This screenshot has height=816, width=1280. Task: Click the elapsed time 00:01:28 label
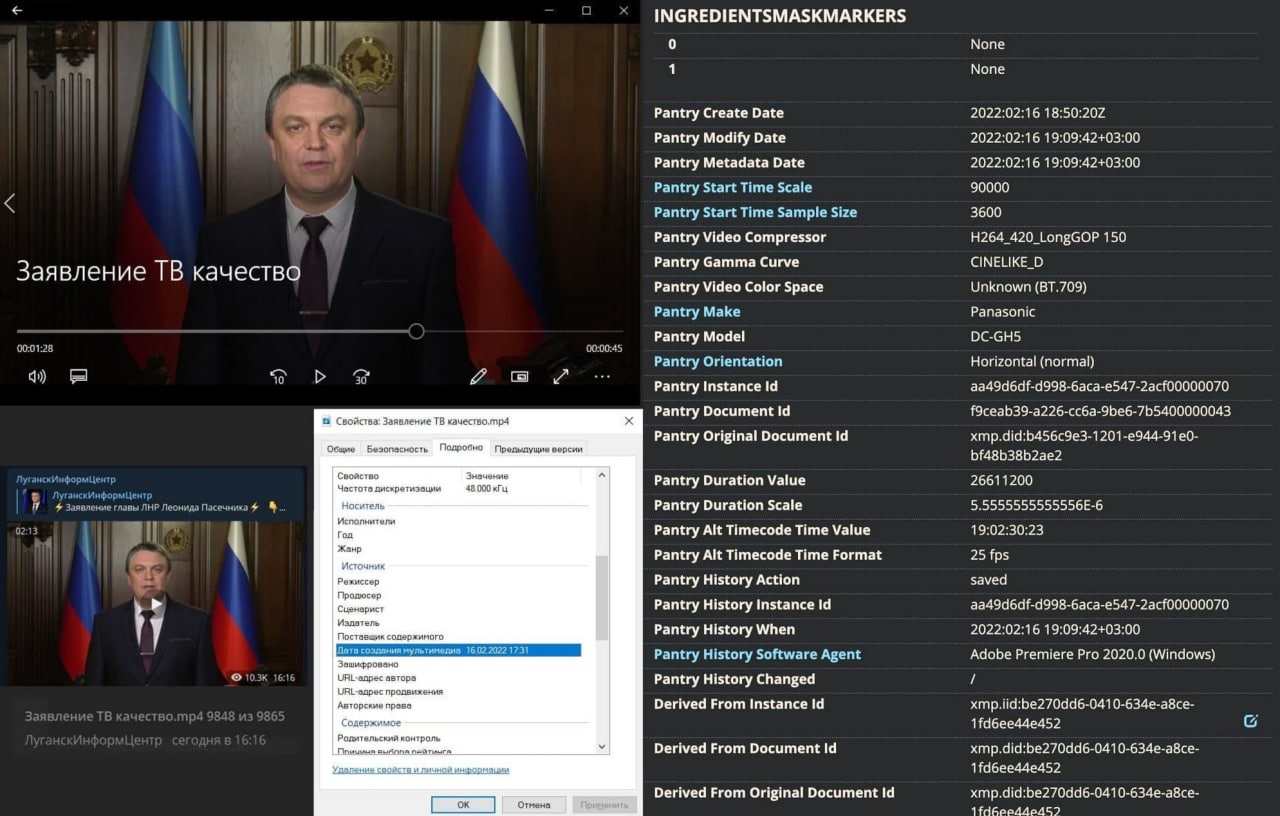point(35,348)
